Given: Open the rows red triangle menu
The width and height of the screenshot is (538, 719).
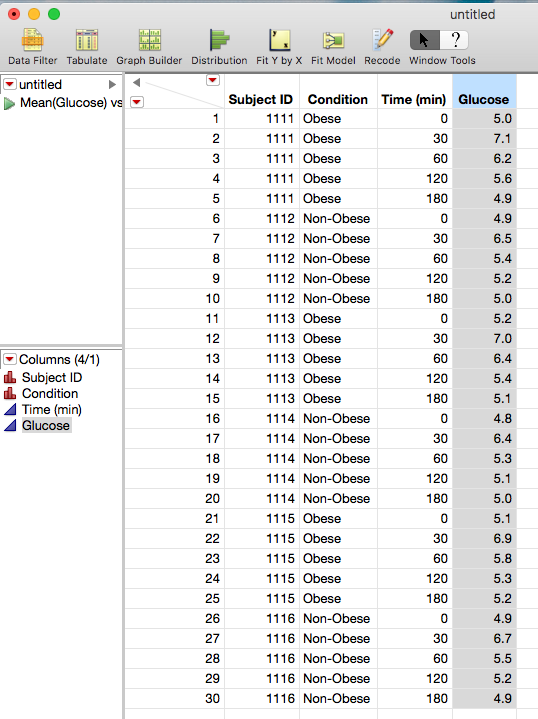Looking at the screenshot, I should [x=137, y=102].
